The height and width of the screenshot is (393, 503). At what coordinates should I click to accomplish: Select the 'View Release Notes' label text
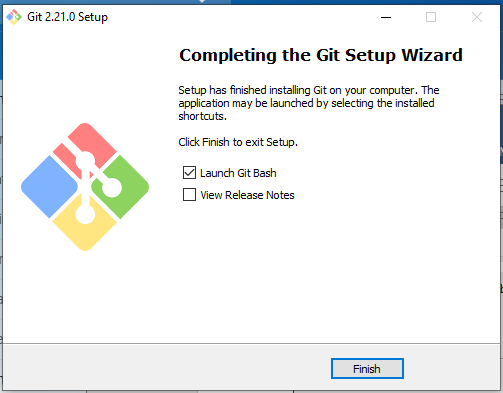click(247, 195)
